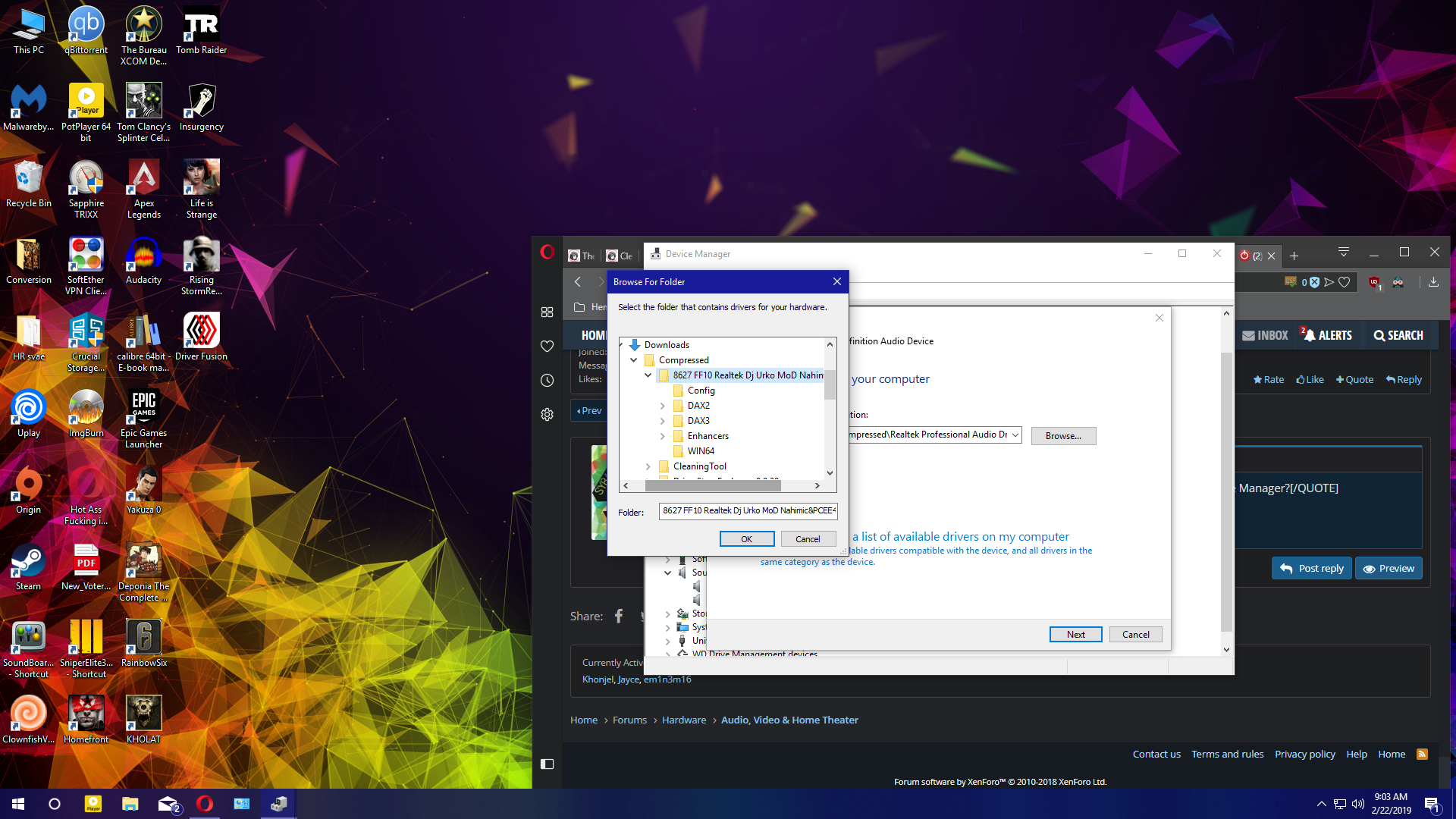Image resolution: width=1456 pixels, height=819 pixels.
Task: Click the Preview button
Action: pos(1389,568)
